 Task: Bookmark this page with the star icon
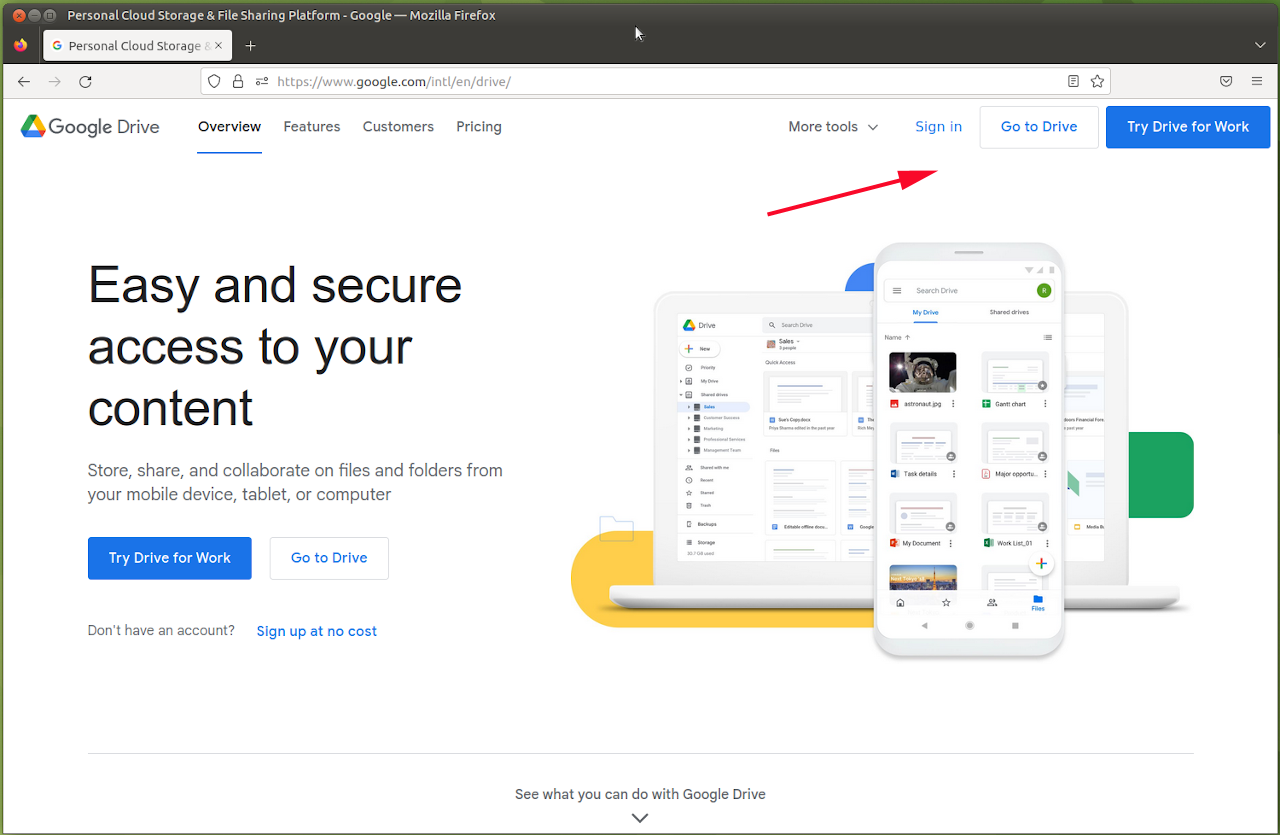[x=1097, y=82]
